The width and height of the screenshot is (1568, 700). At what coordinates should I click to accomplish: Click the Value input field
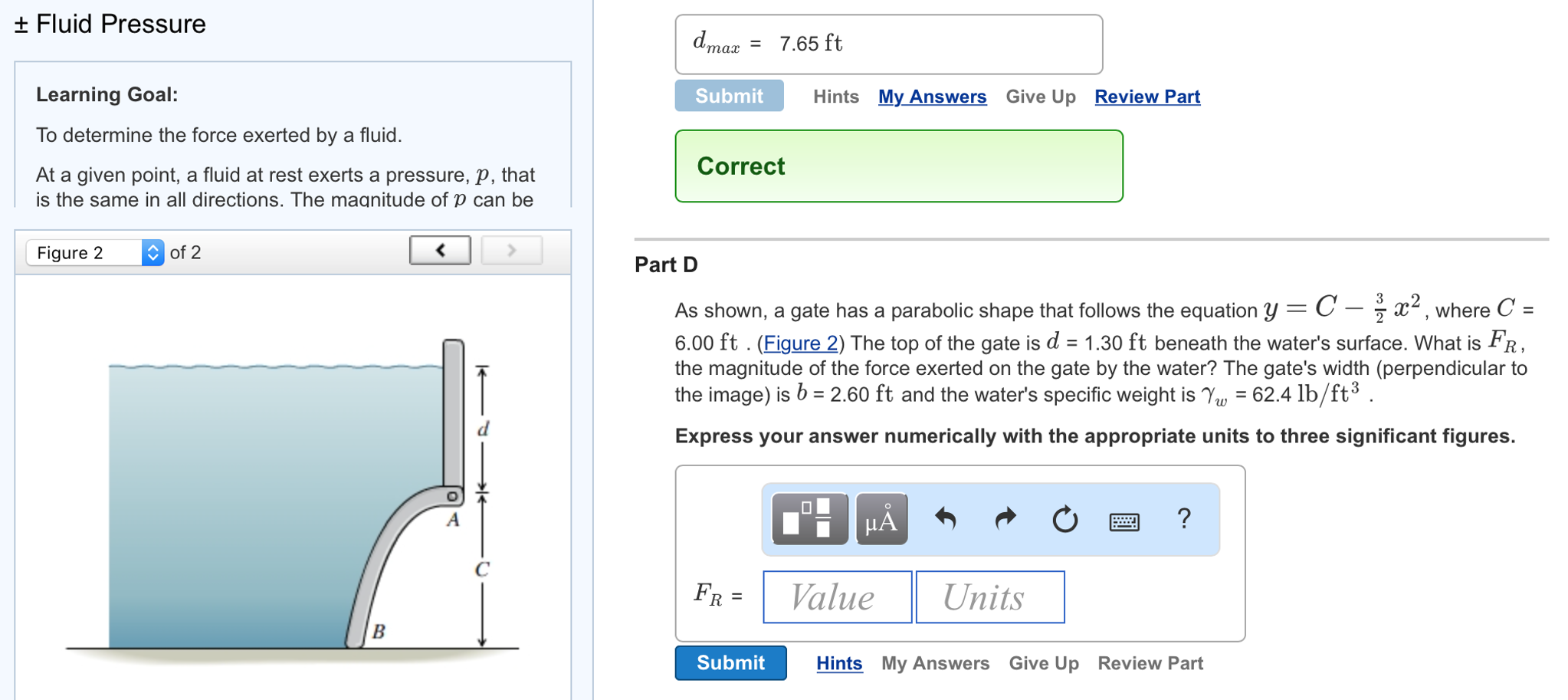(835, 597)
